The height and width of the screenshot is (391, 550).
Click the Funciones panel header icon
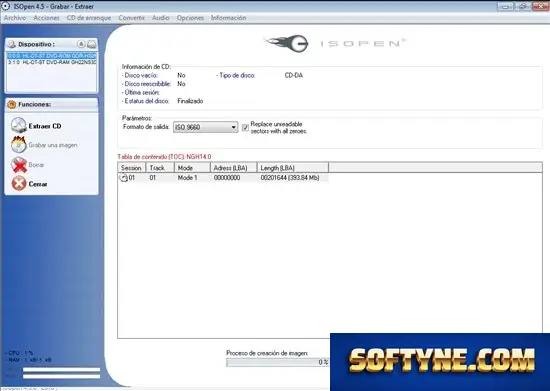coord(12,104)
